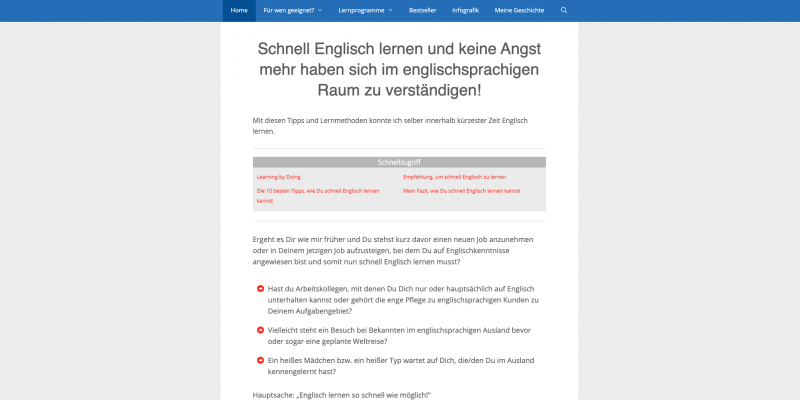Click the 'Lernprogramme' menu label
The height and width of the screenshot is (400, 800).
[x=360, y=10]
